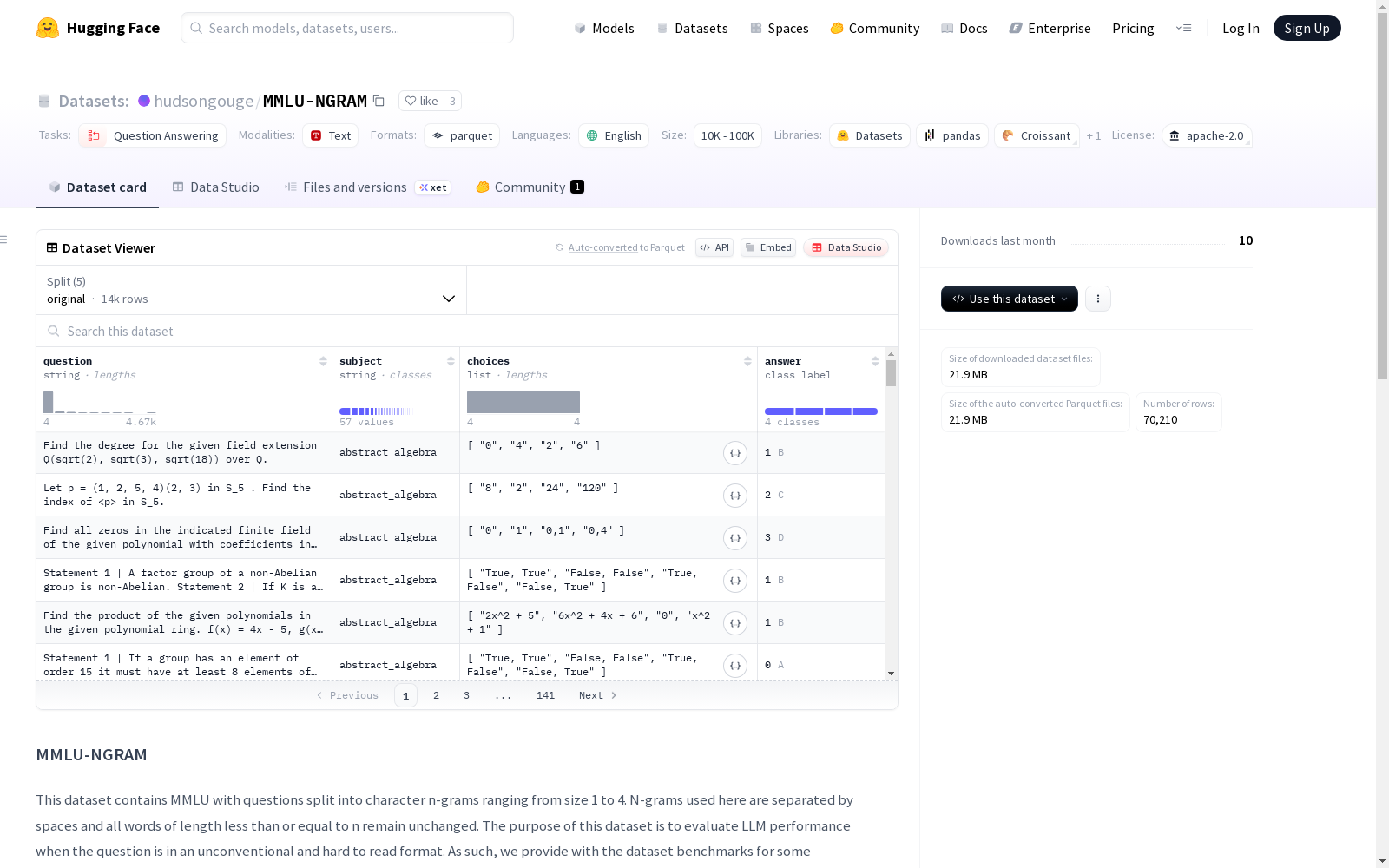The height and width of the screenshot is (868, 1389).
Task: Click the Log In link
Action: [1241, 28]
